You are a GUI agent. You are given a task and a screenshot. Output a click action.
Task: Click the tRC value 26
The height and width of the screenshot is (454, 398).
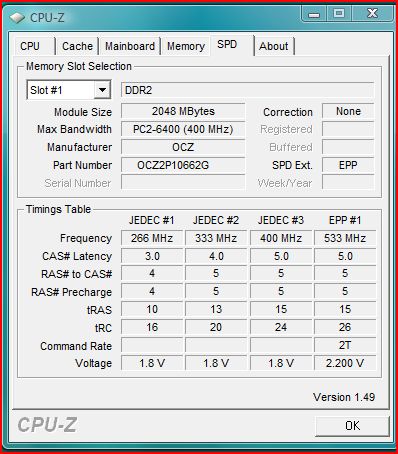(345, 327)
